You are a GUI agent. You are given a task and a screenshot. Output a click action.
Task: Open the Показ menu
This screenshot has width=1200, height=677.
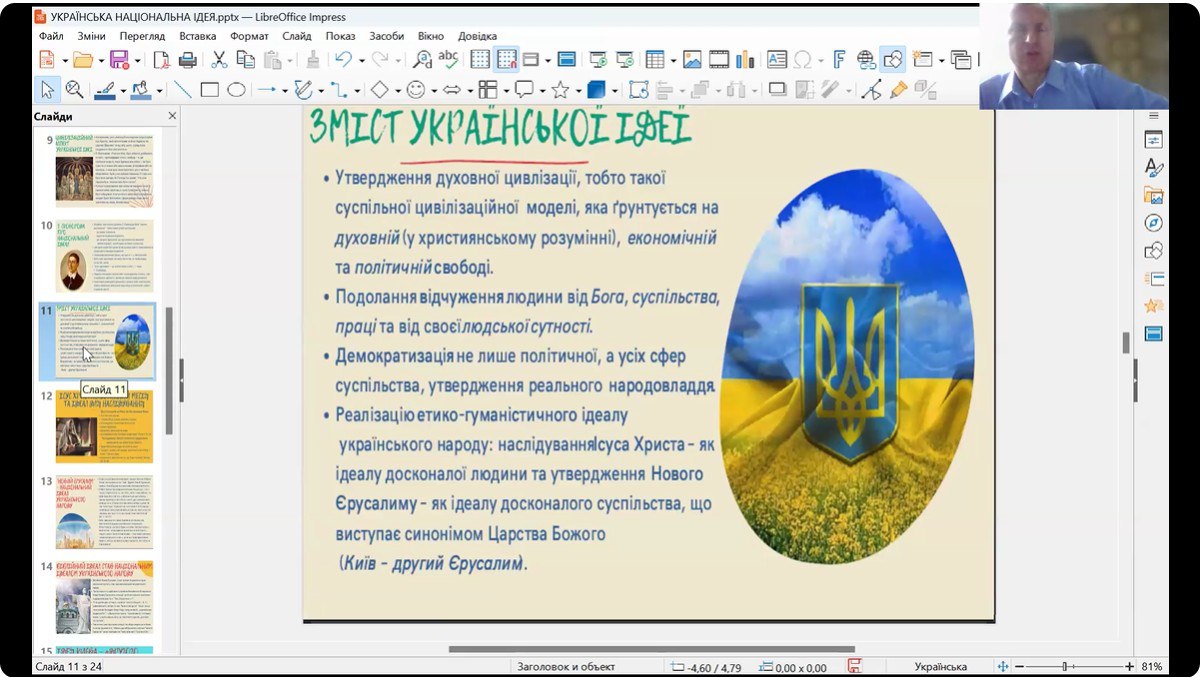click(x=341, y=36)
